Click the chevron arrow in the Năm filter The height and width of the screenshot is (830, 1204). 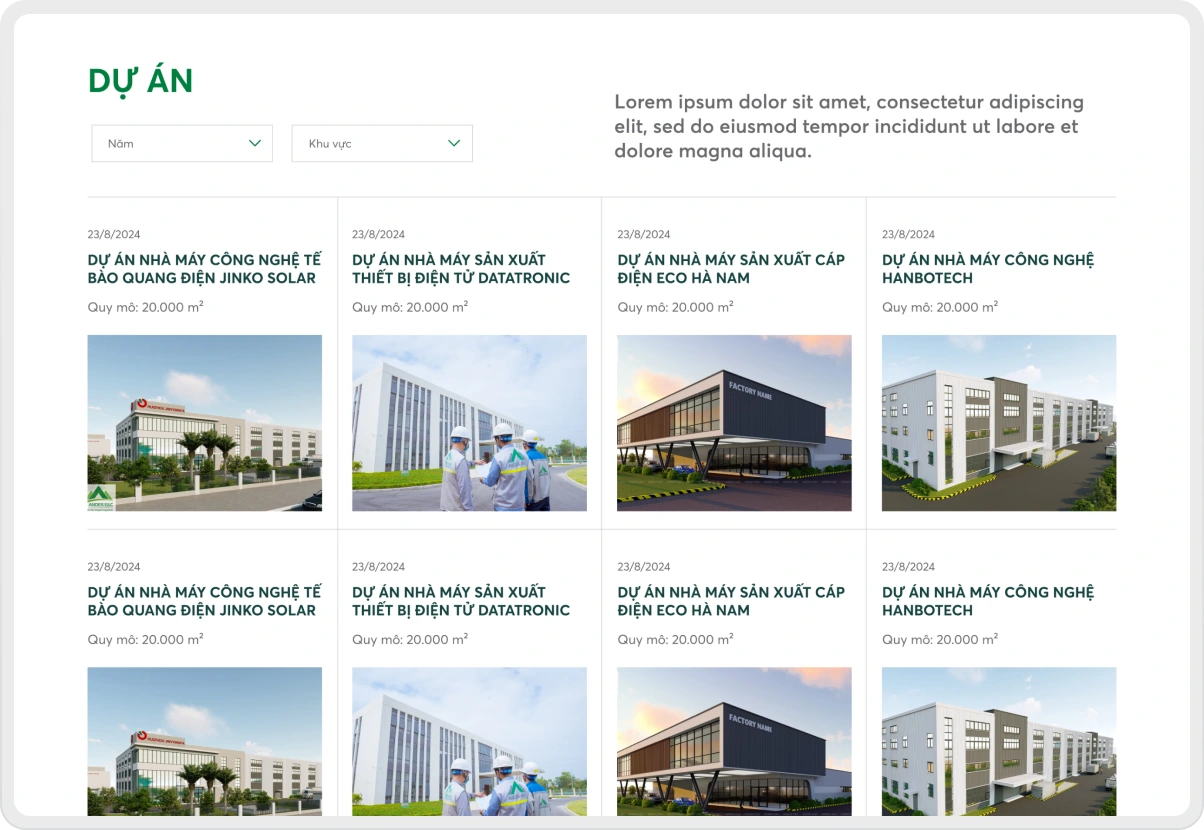pyautogui.click(x=255, y=143)
